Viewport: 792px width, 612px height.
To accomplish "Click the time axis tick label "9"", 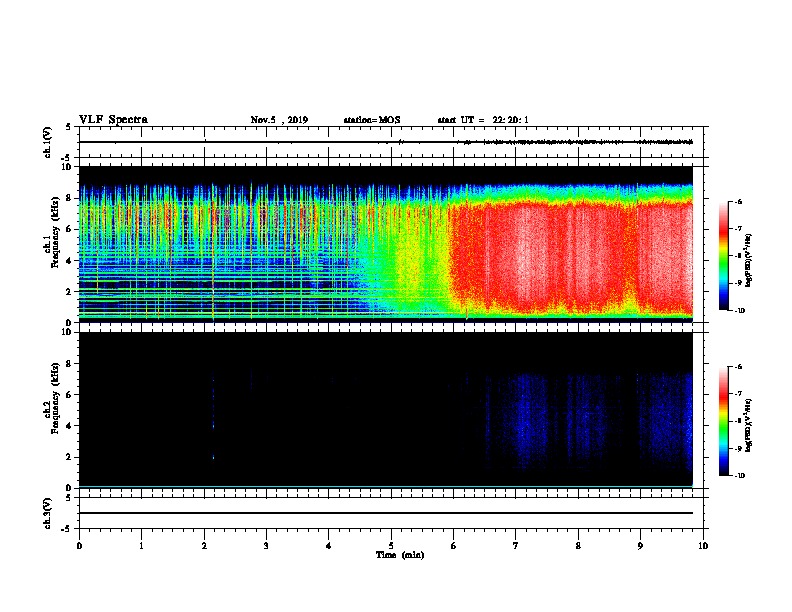I will click(x=640, y=546).
